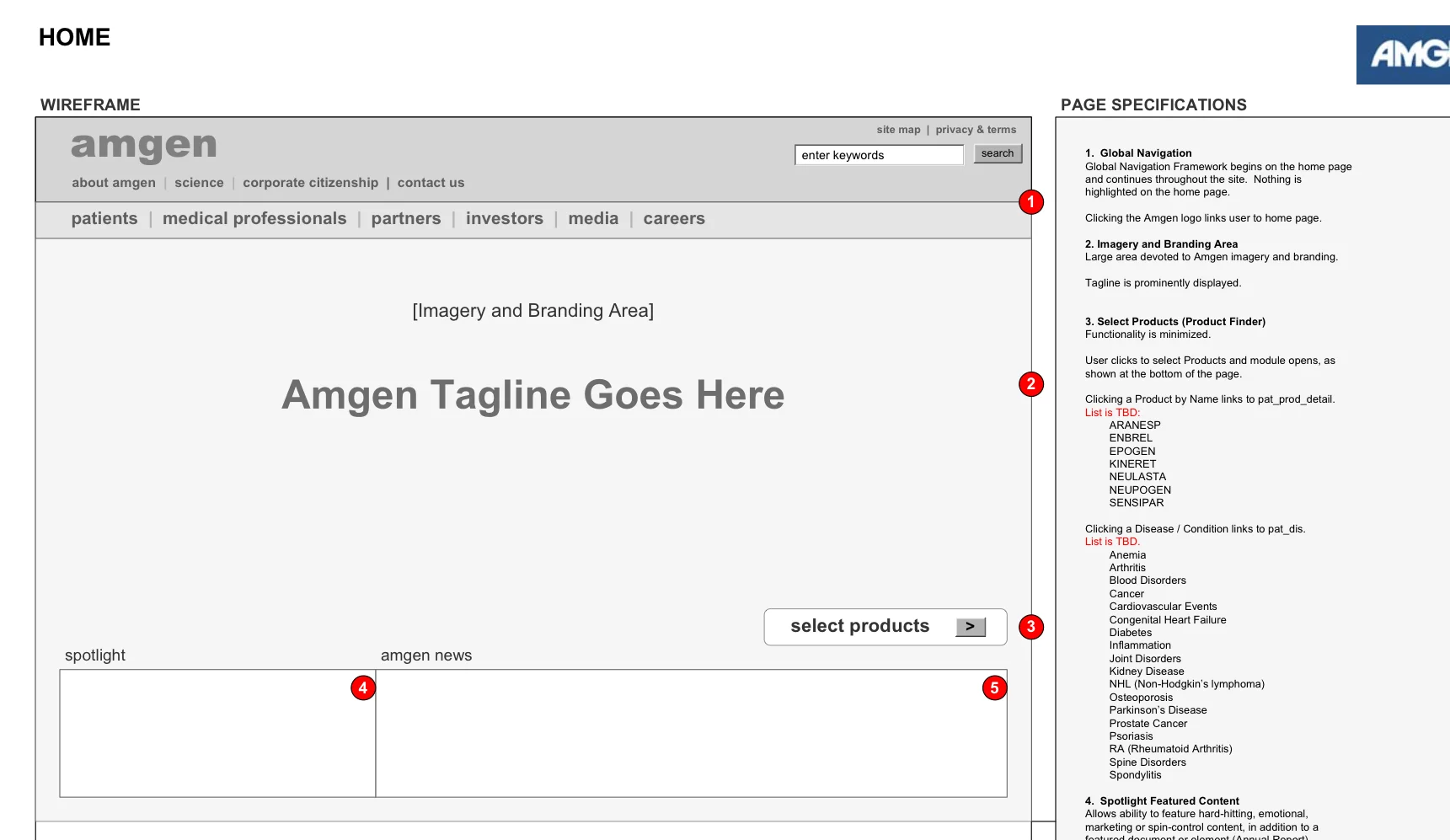This screenshot has width=1450, height=840.
Task: Open the site map link
Action: [898, 130]
